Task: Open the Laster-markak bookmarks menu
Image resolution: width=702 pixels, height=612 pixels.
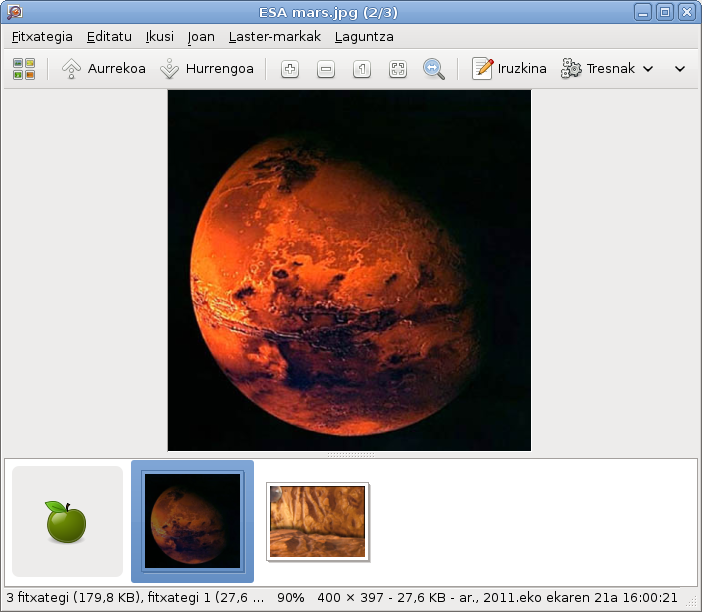Action: (x=274, y=36)
